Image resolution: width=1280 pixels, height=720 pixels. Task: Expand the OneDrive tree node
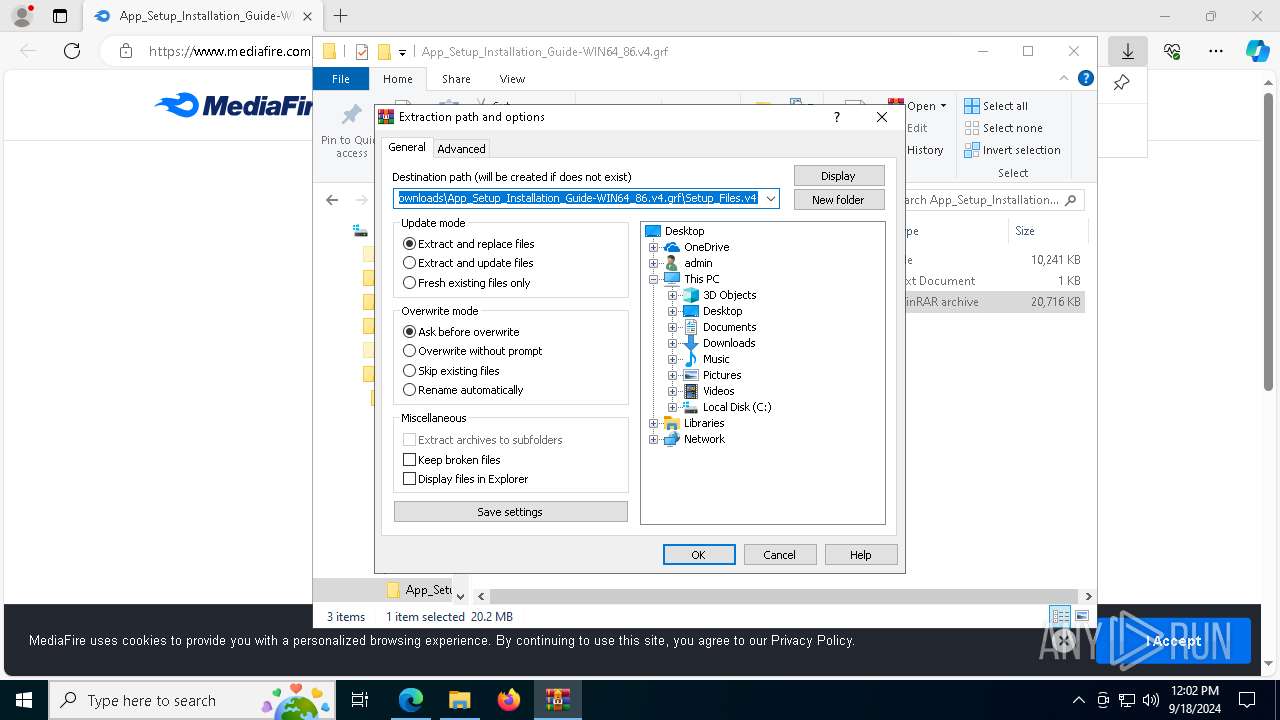(654, 247)
